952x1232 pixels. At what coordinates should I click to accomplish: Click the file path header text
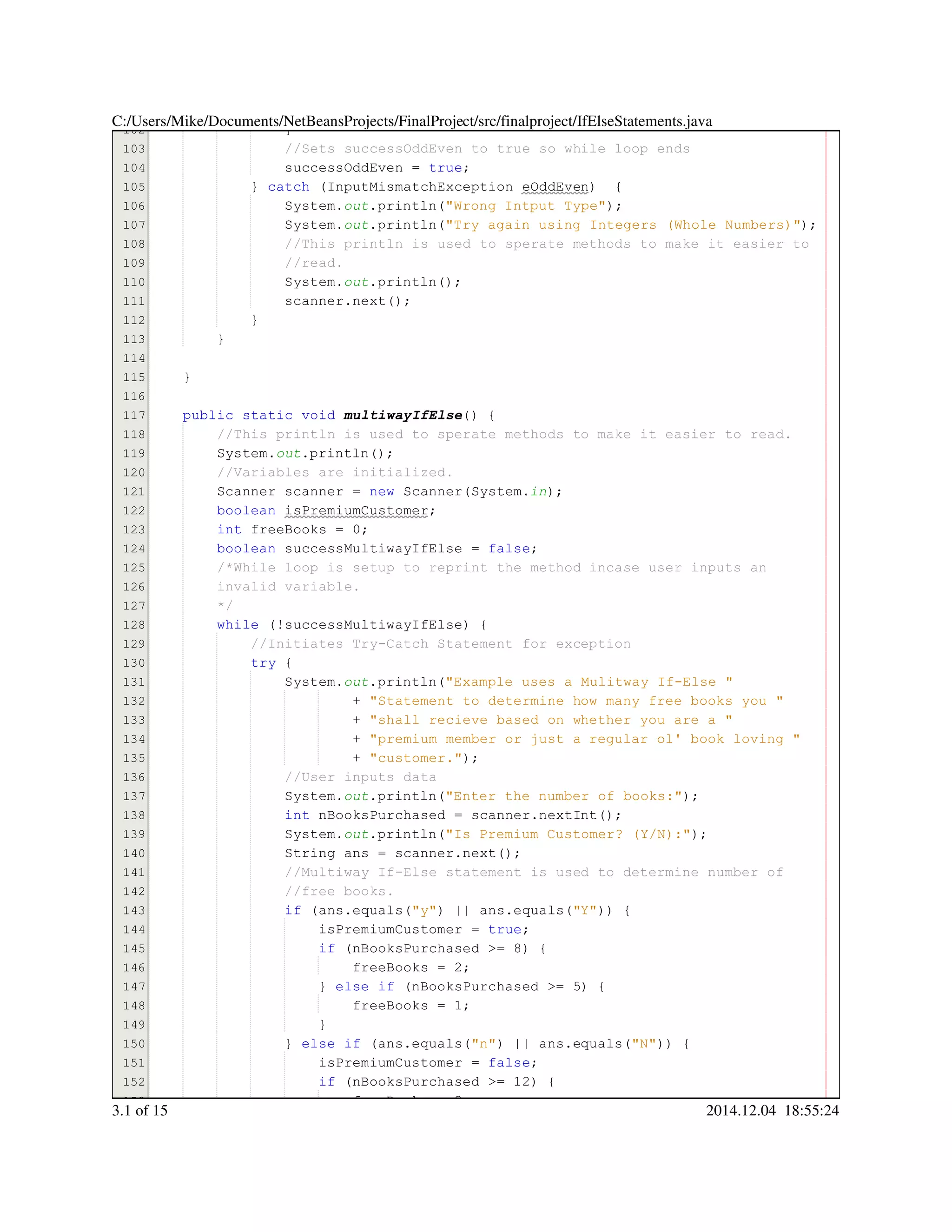[412, 121]
